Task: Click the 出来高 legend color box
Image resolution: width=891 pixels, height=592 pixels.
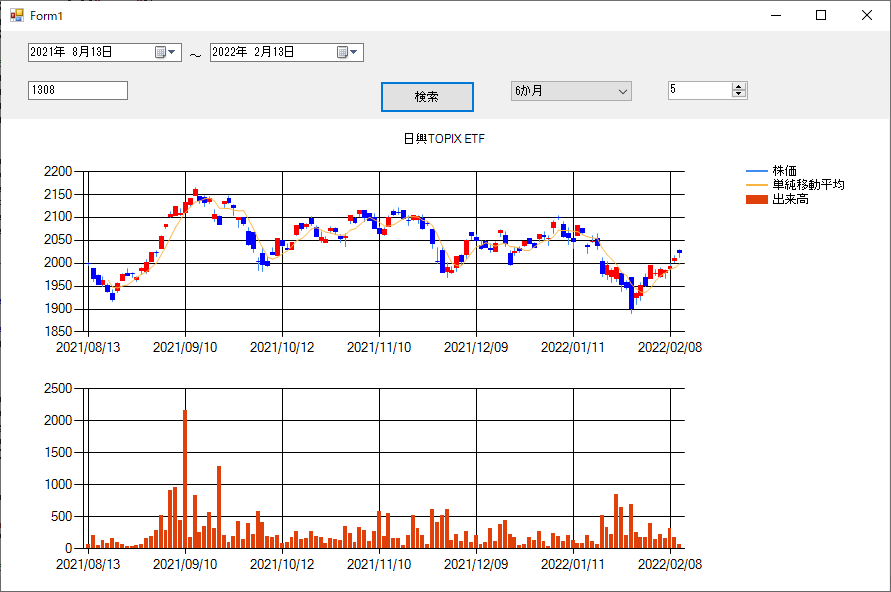Action: [756, 200]
